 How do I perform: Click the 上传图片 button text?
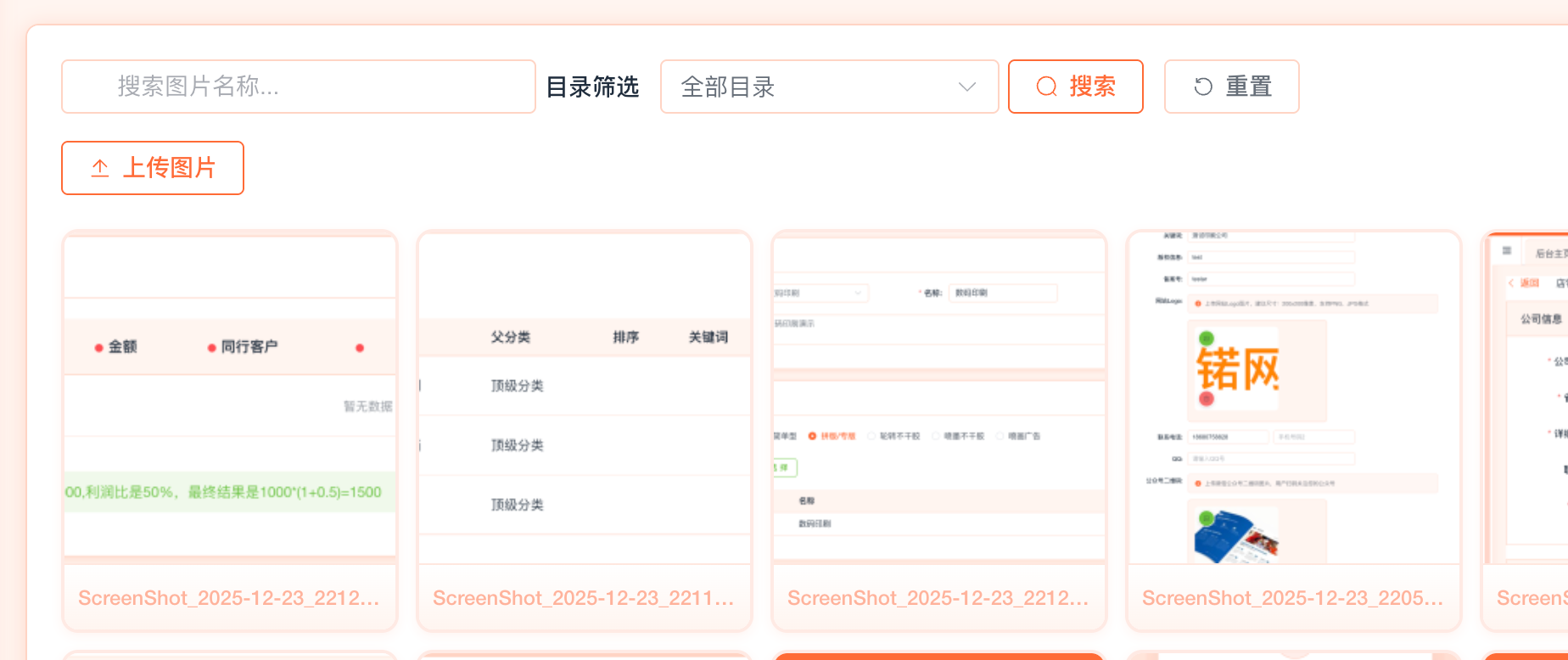[x=170, y=168]
